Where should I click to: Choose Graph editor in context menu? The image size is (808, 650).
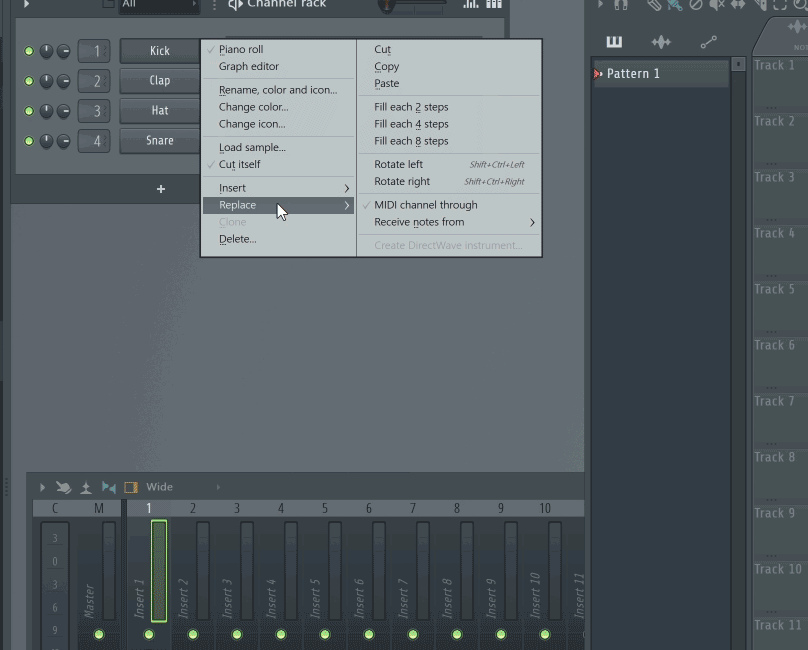(278, 66)
